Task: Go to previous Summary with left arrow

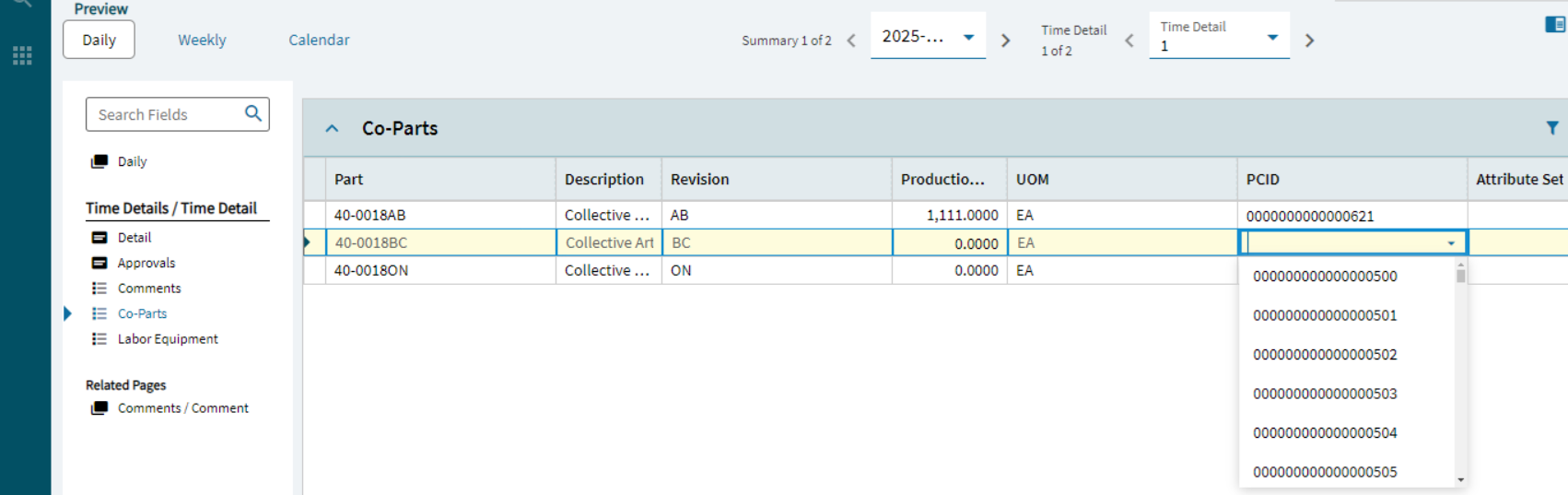Action: (x=851, y=41)
